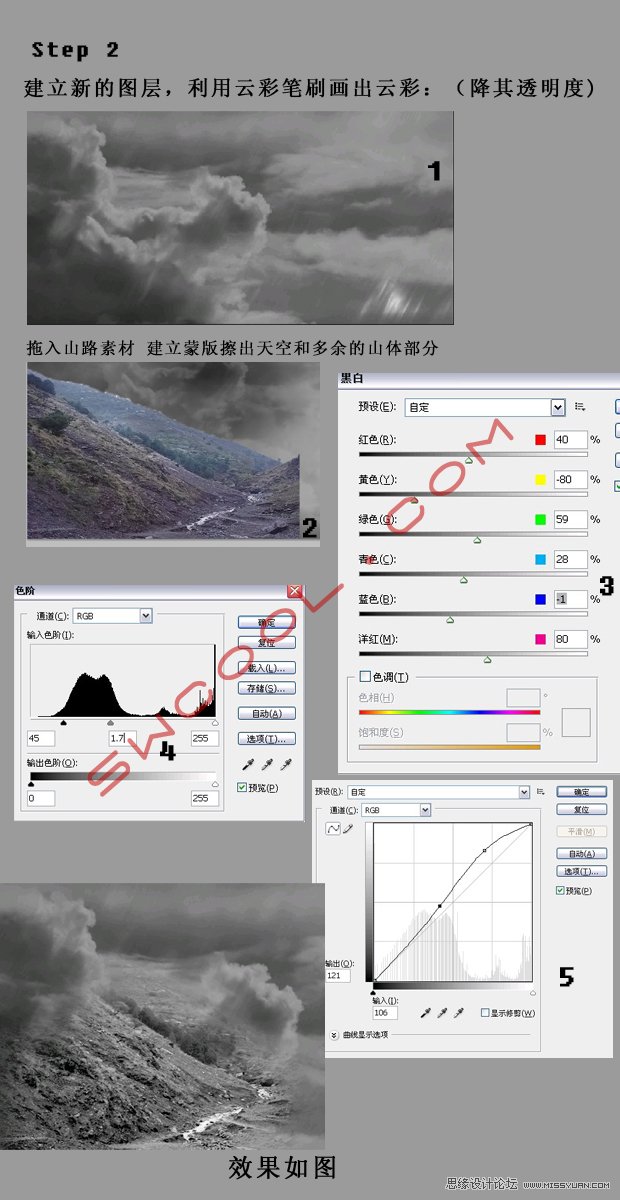Click the 绿色 value field showing 59
This screenshot has height=1200, width=620.
[570, 519]
